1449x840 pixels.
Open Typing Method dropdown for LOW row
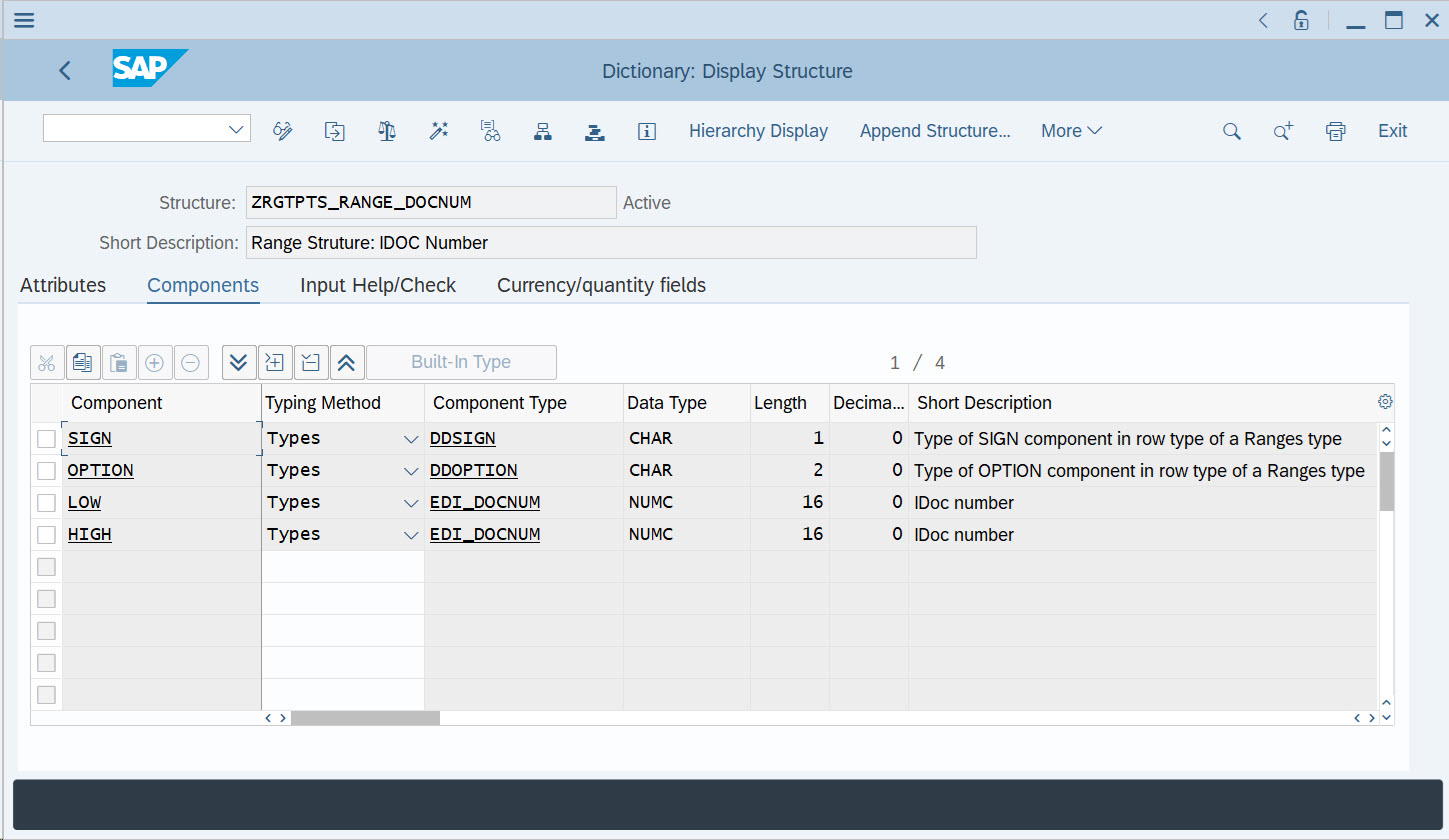click(x=410, y=503)
